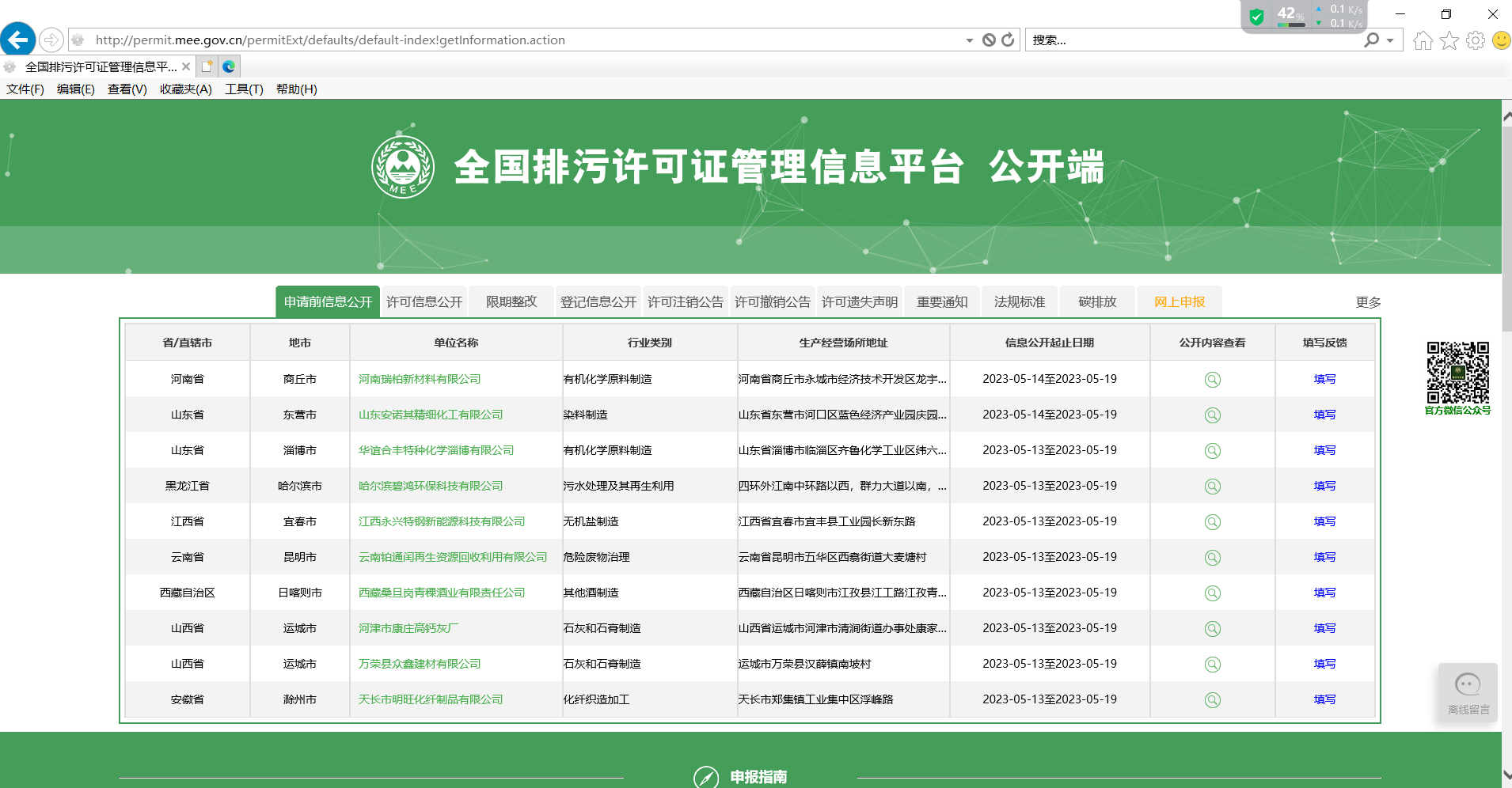
Task: Open 江西永兴特钢新能源科技有限公司 link
Action: [x=442, y=521]
